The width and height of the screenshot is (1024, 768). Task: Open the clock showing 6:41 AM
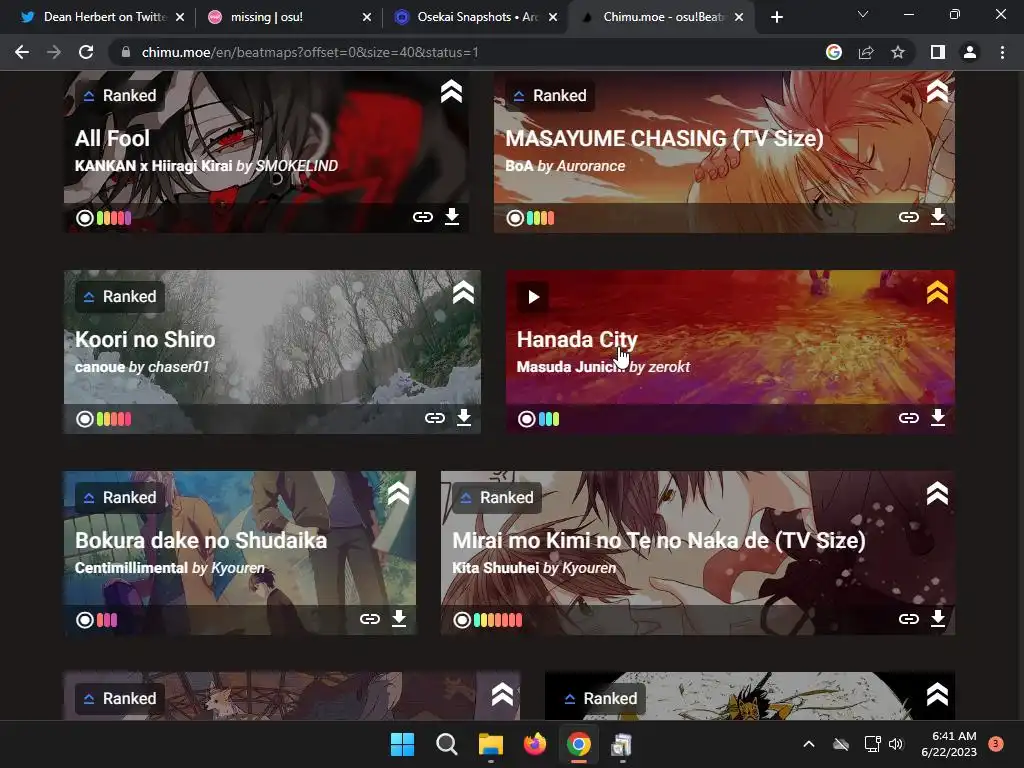(949, 744)
